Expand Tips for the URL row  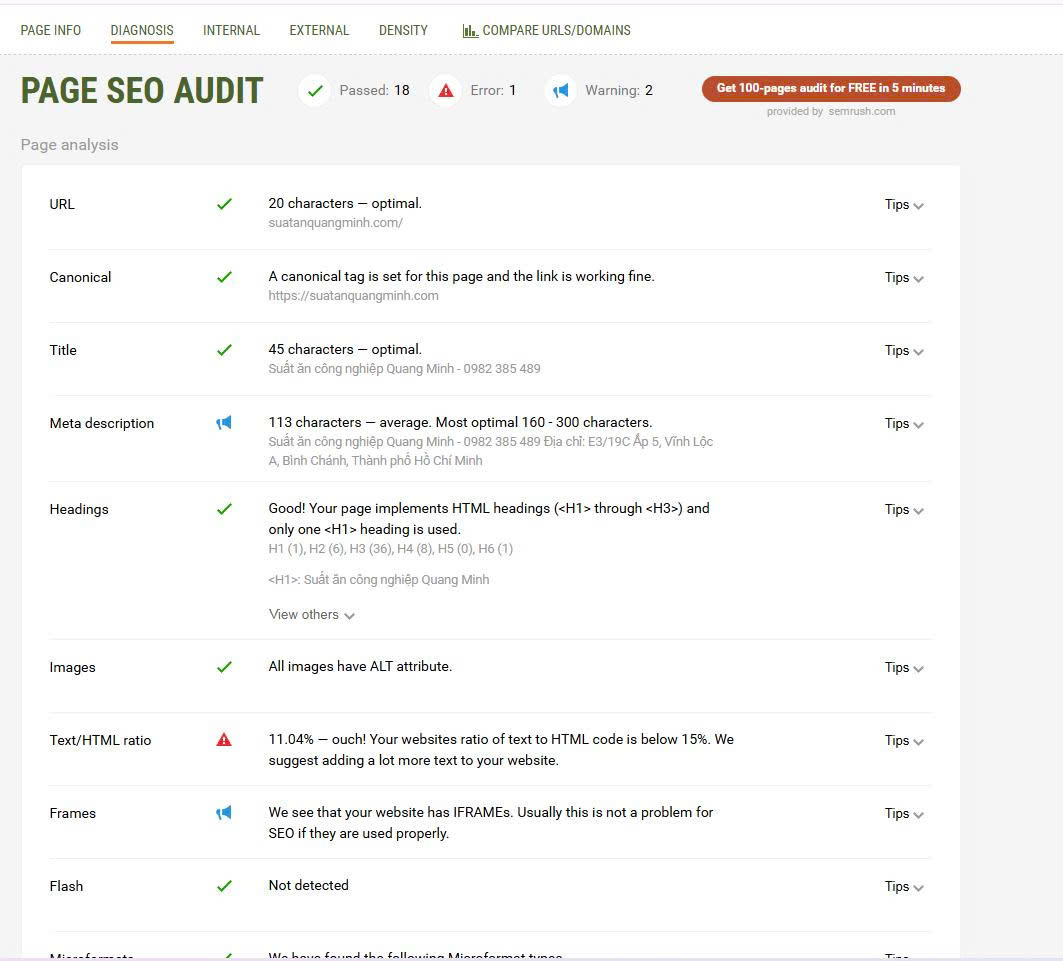[x=904, y=205]
